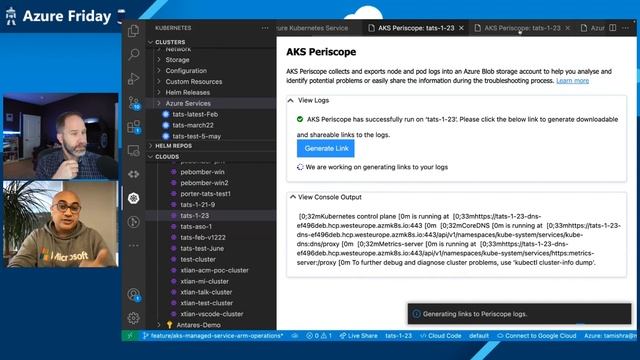Screen dimensions: 640x360
Task: Open editor more actions menu
Action: point(626,28)
